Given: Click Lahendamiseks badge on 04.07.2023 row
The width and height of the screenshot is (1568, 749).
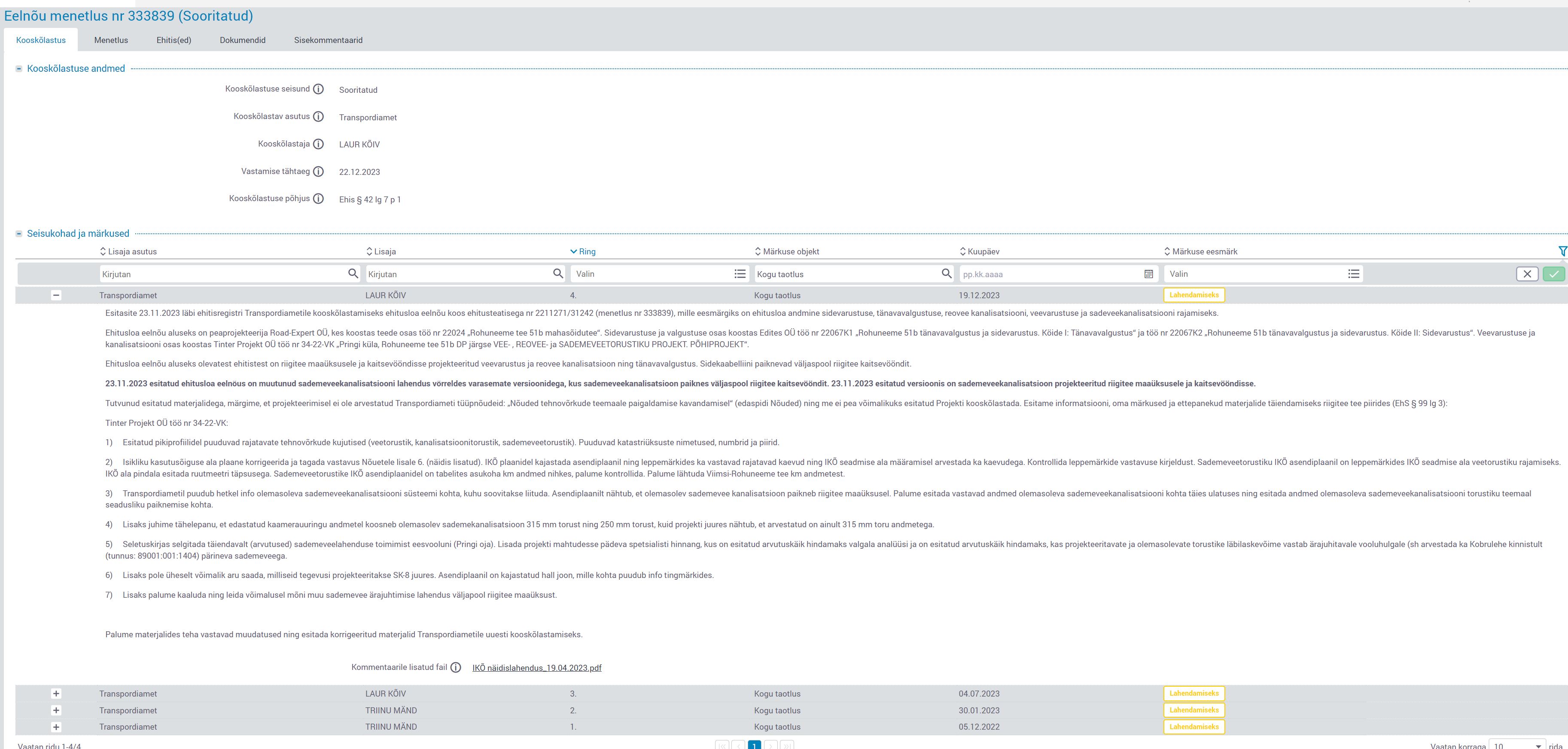Looking at the screenshot, I should tap(1194, 694).
